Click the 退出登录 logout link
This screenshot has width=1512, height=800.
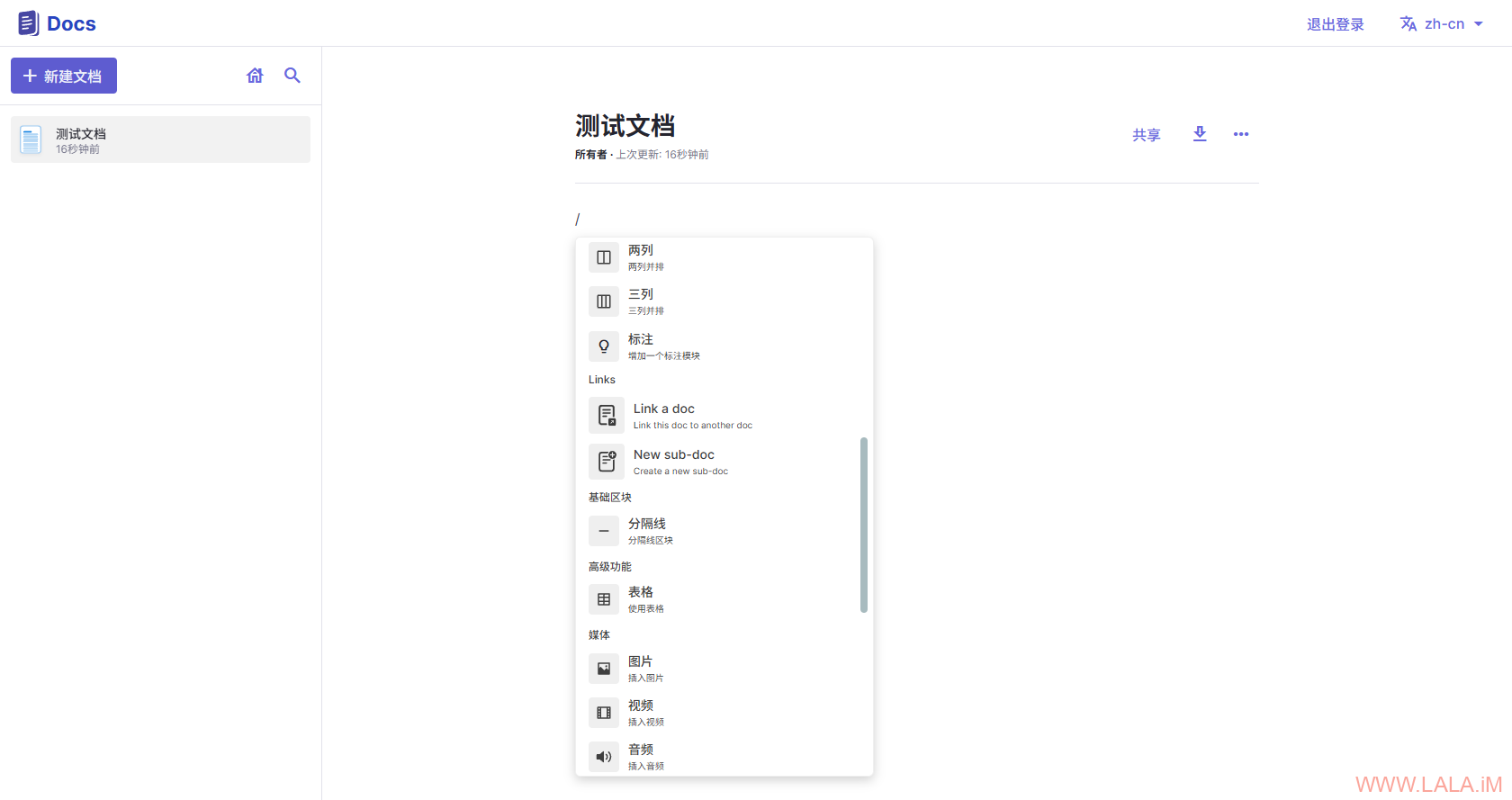(x=1335, y=24)
